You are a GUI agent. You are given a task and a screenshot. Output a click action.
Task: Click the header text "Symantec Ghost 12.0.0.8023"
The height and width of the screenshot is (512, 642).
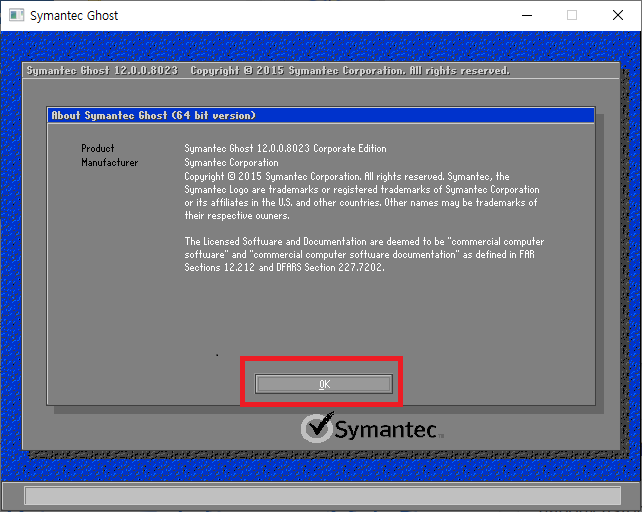point(102,70)
